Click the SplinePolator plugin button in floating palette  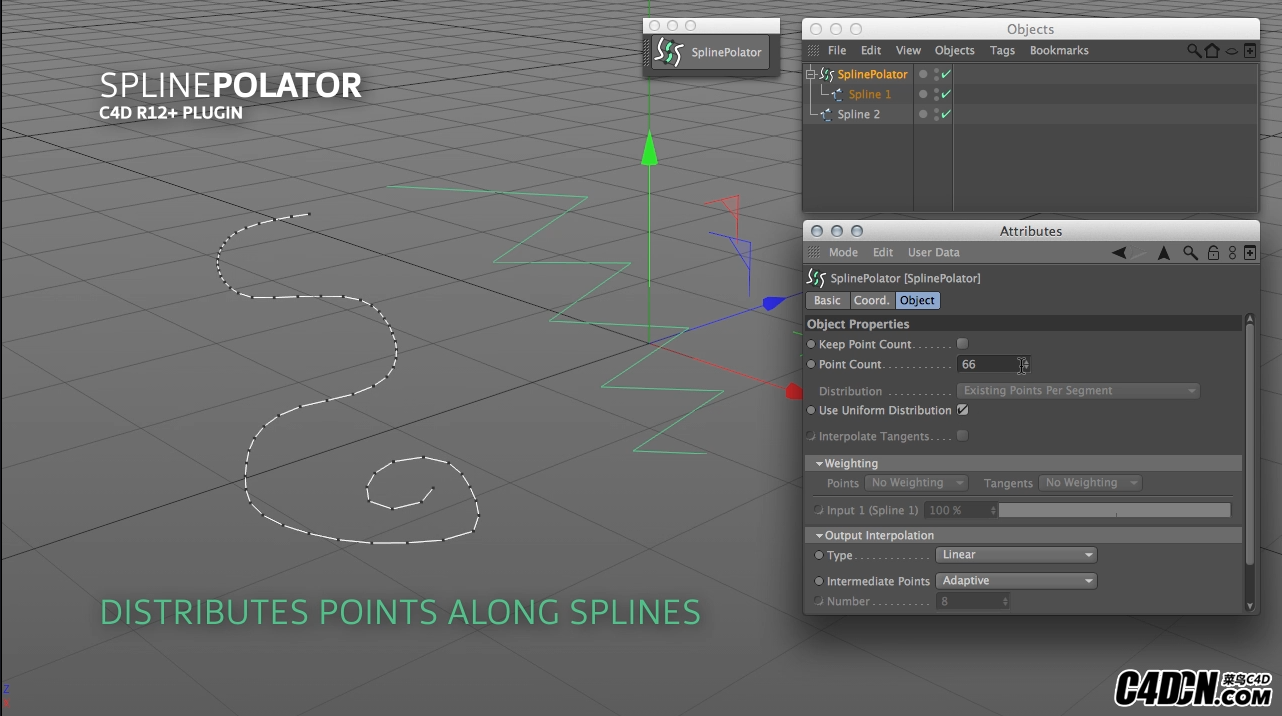(x=713, y=52)
